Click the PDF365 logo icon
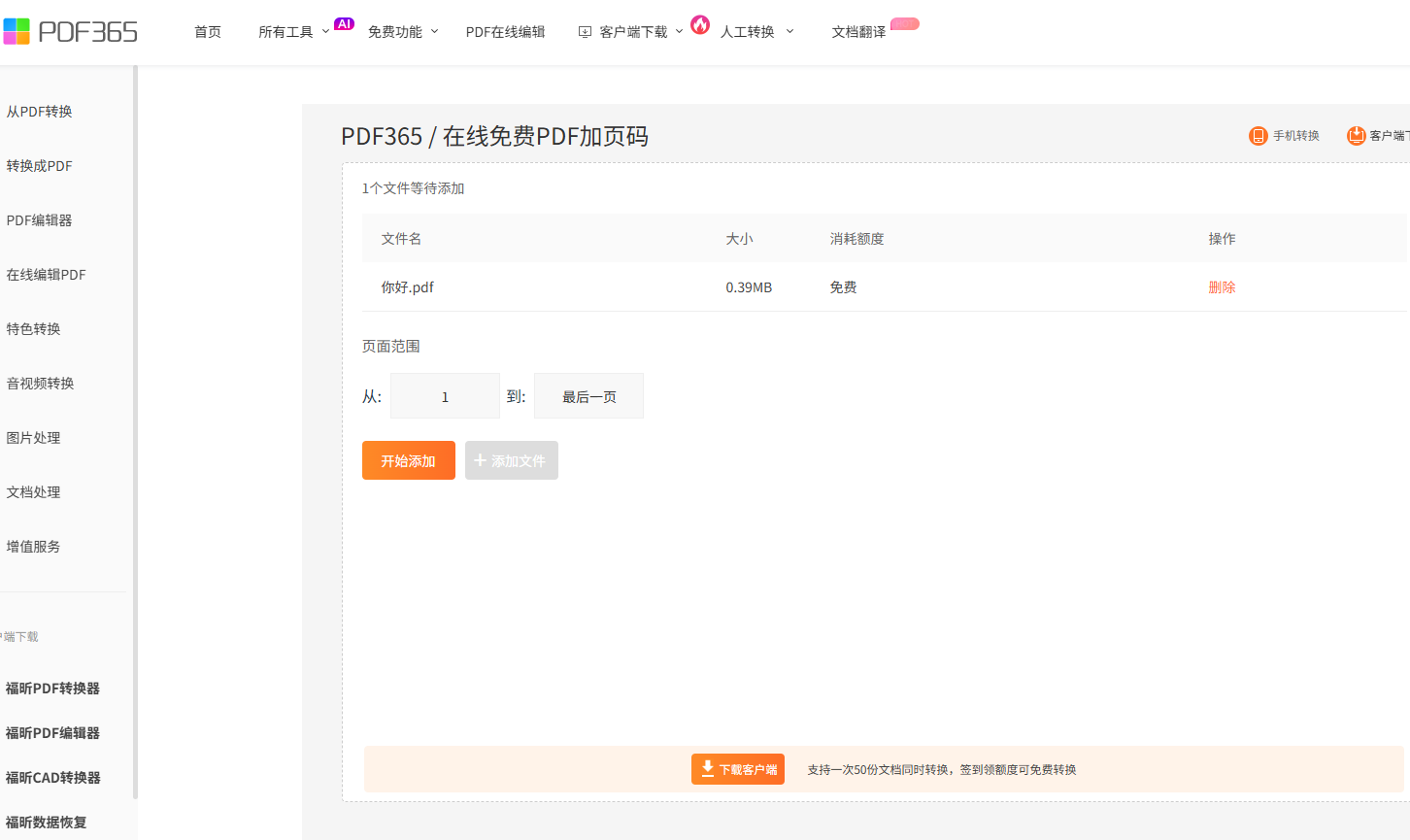This screenshot has width=1410, height=840. (17, 31)
